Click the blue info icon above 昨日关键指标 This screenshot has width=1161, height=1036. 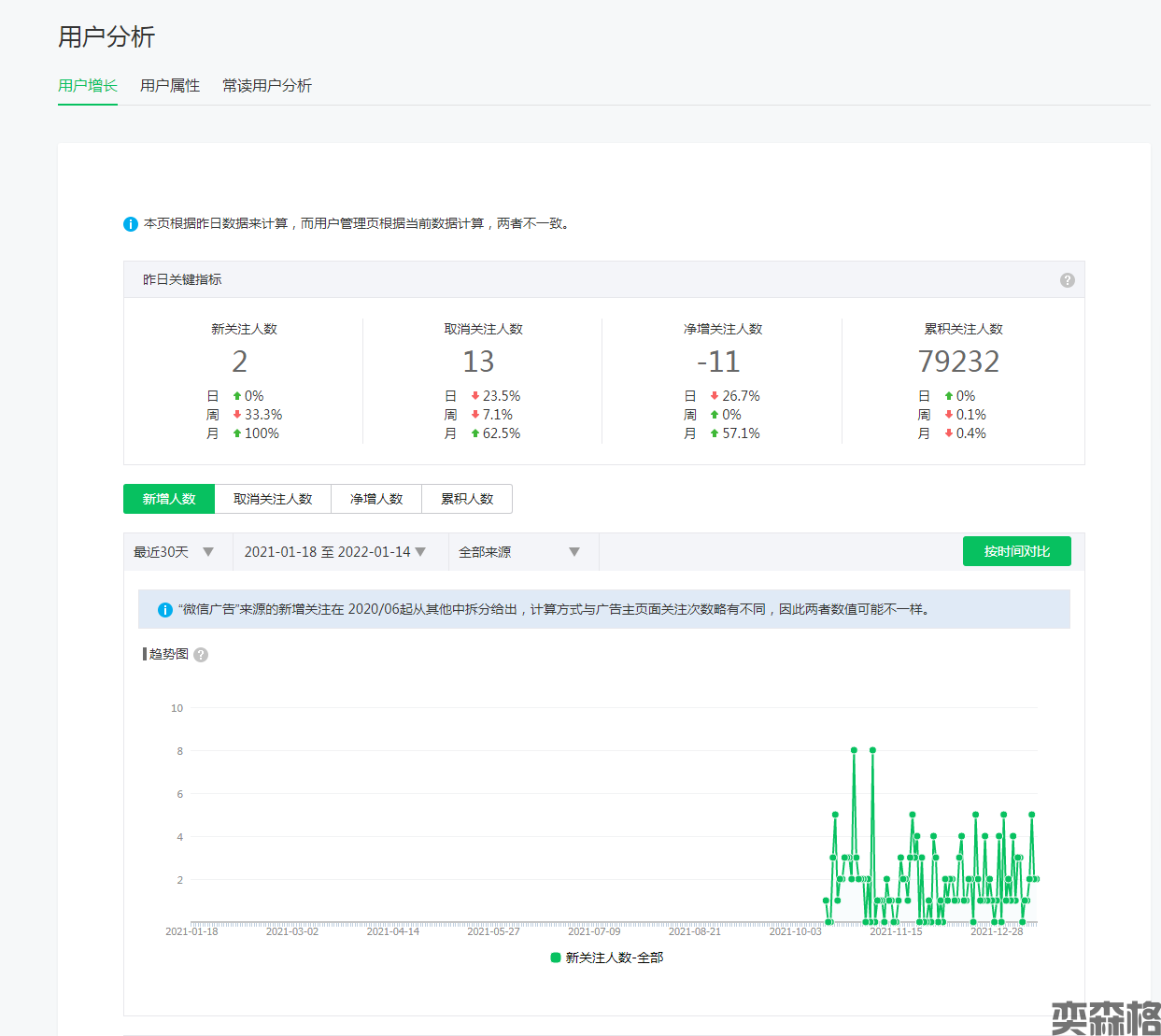click(x=131, y=224)
